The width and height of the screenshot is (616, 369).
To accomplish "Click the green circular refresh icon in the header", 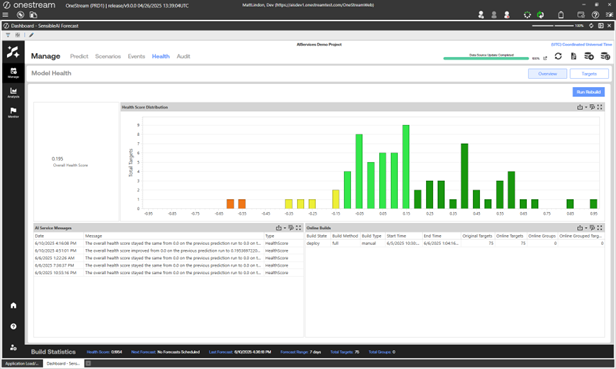I will 541,15.
